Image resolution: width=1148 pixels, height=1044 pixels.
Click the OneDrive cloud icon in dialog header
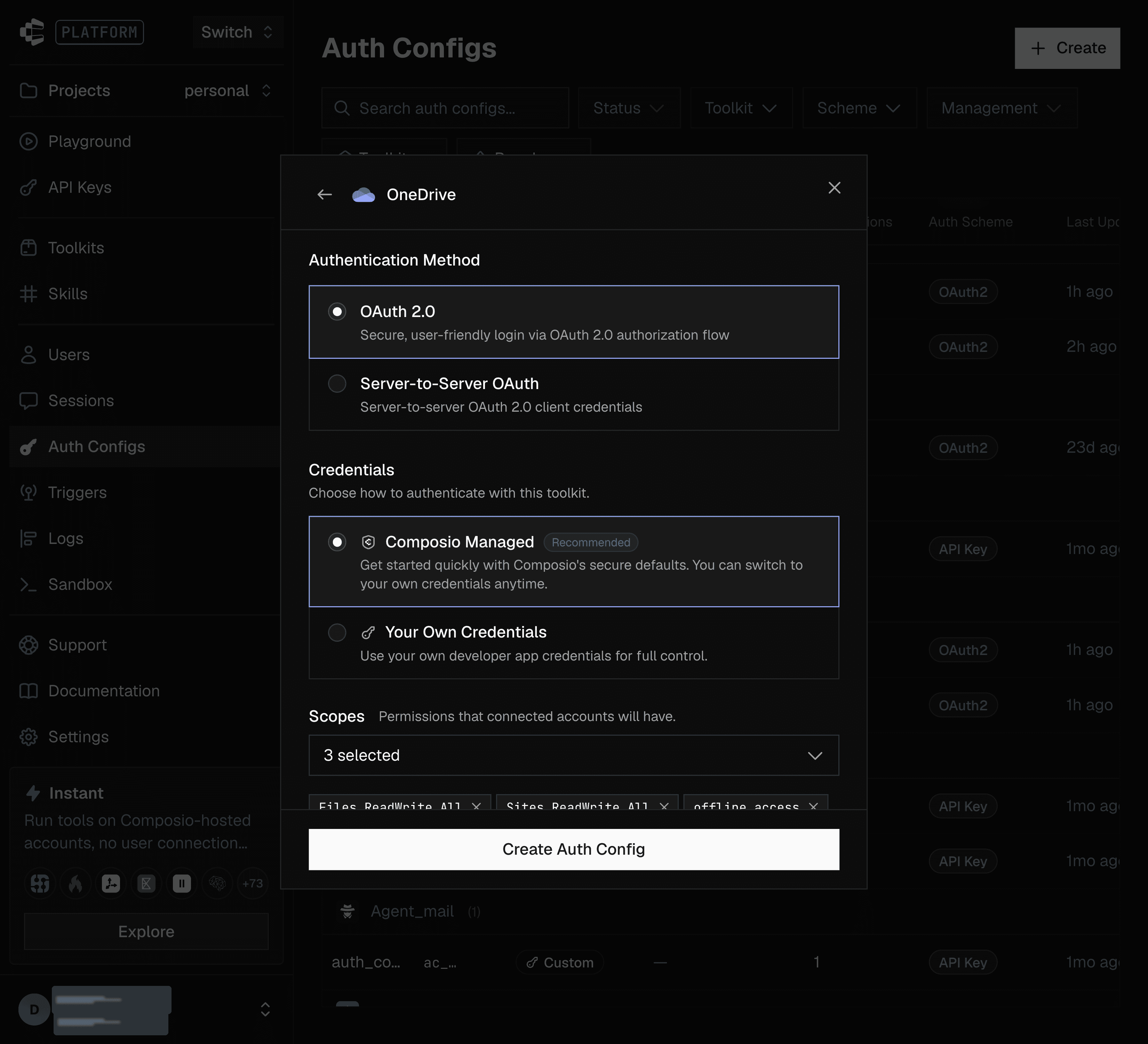(363, 195)
